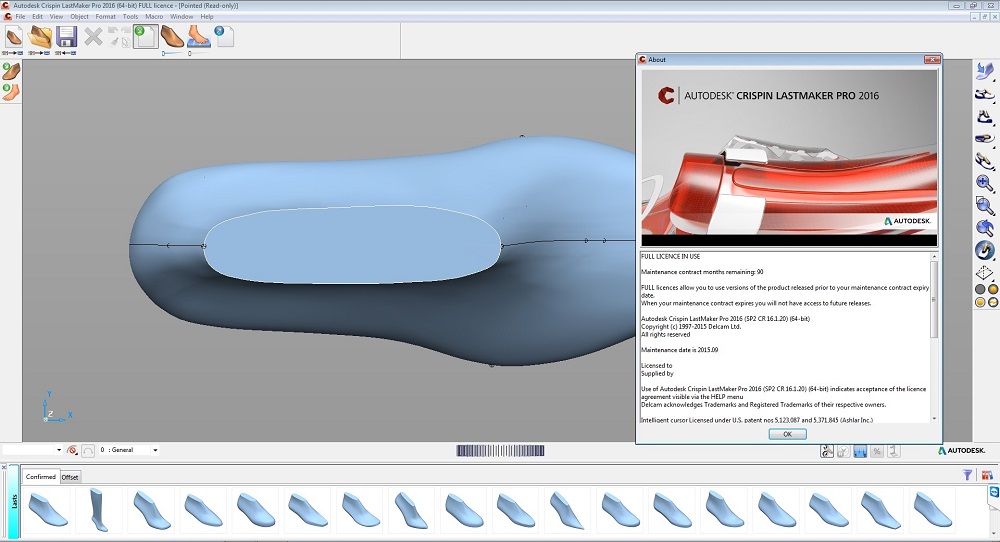
Task: Open the Tools menu
Action: (130, 17)
